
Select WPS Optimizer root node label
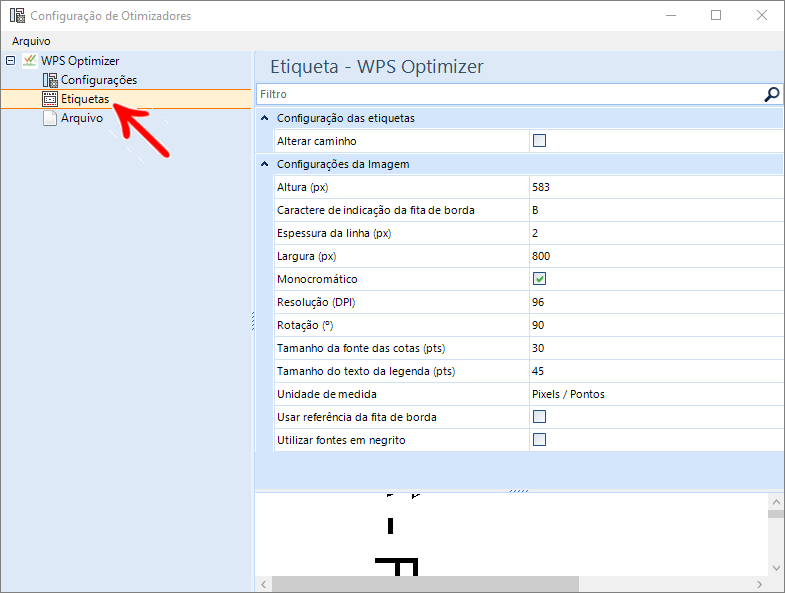[80, 61]
